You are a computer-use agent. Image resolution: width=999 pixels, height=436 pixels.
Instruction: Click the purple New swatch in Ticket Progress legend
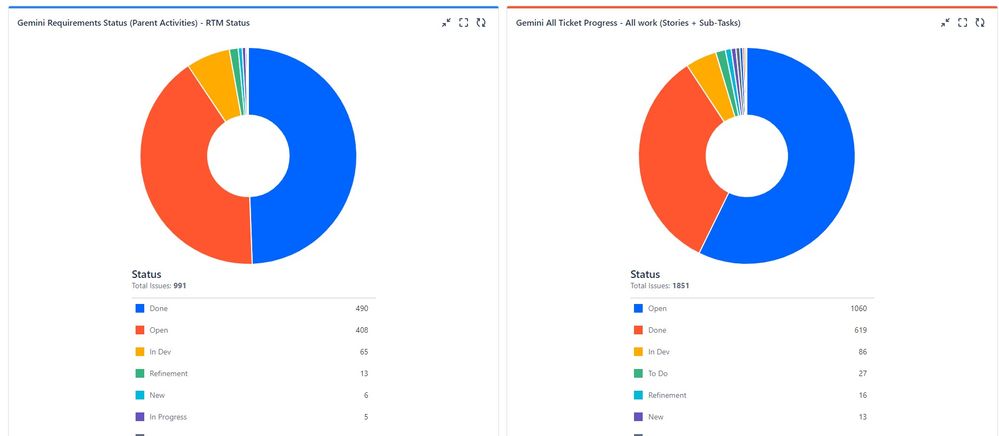click(x=638, y=417)
